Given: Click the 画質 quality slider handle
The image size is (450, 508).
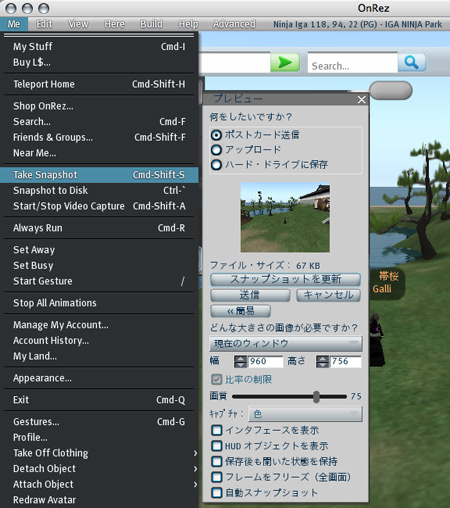Looking at the screenshot, I should [x=316, y=397].
